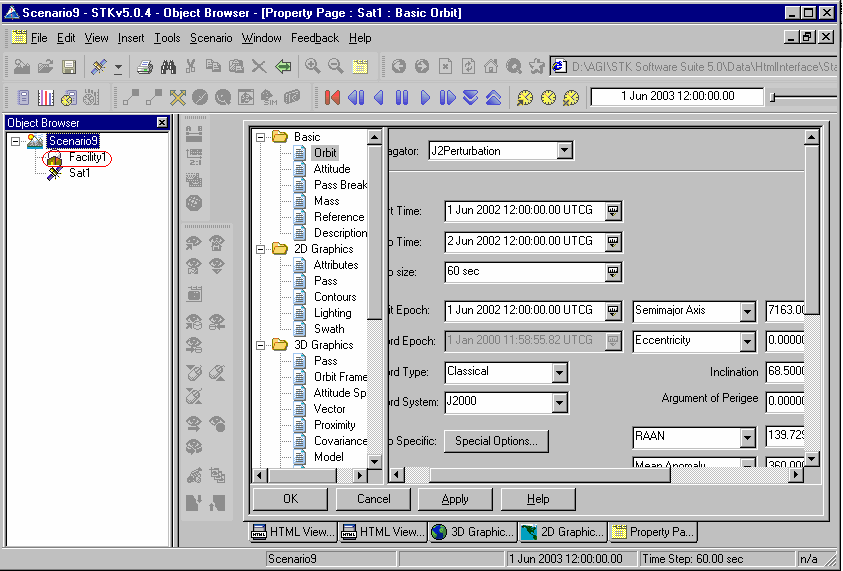Switch to the 2D Graphic window tab
Viewport: 843px width, 571px height.
coord(562,532)
